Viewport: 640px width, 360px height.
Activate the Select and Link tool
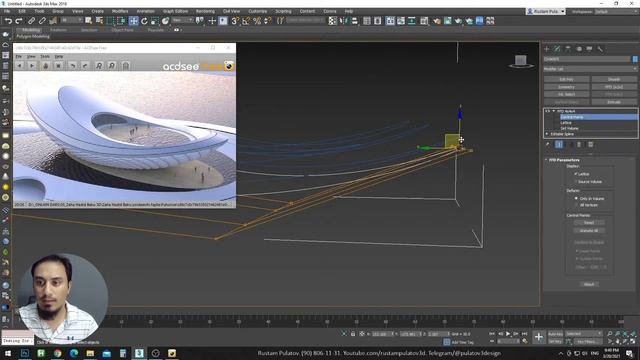[31, 20]
